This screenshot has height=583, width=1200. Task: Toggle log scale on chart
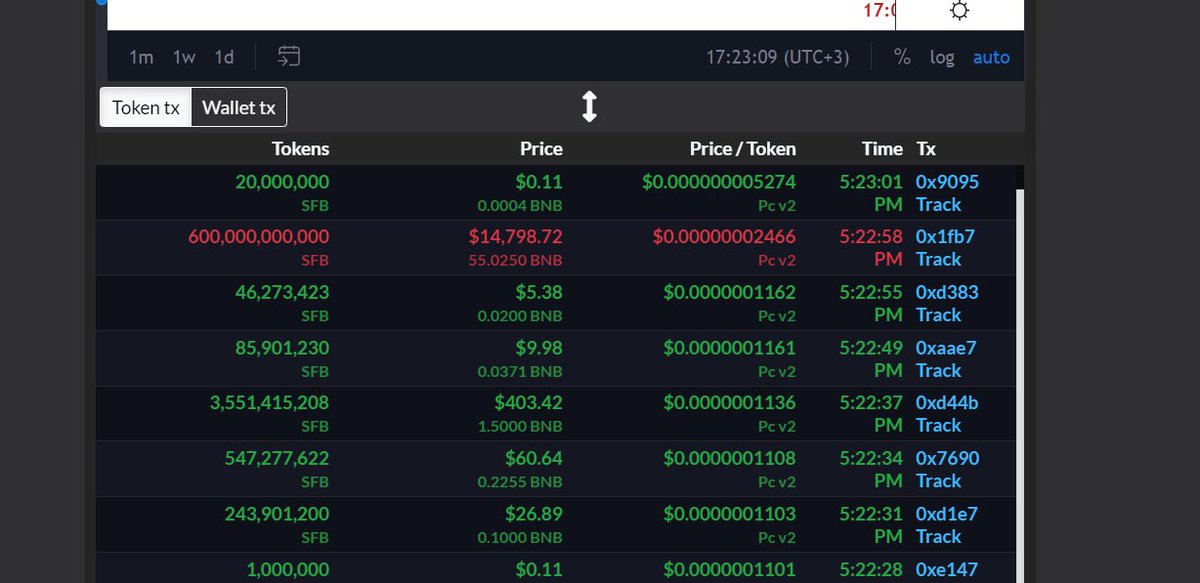click(942, 57)
